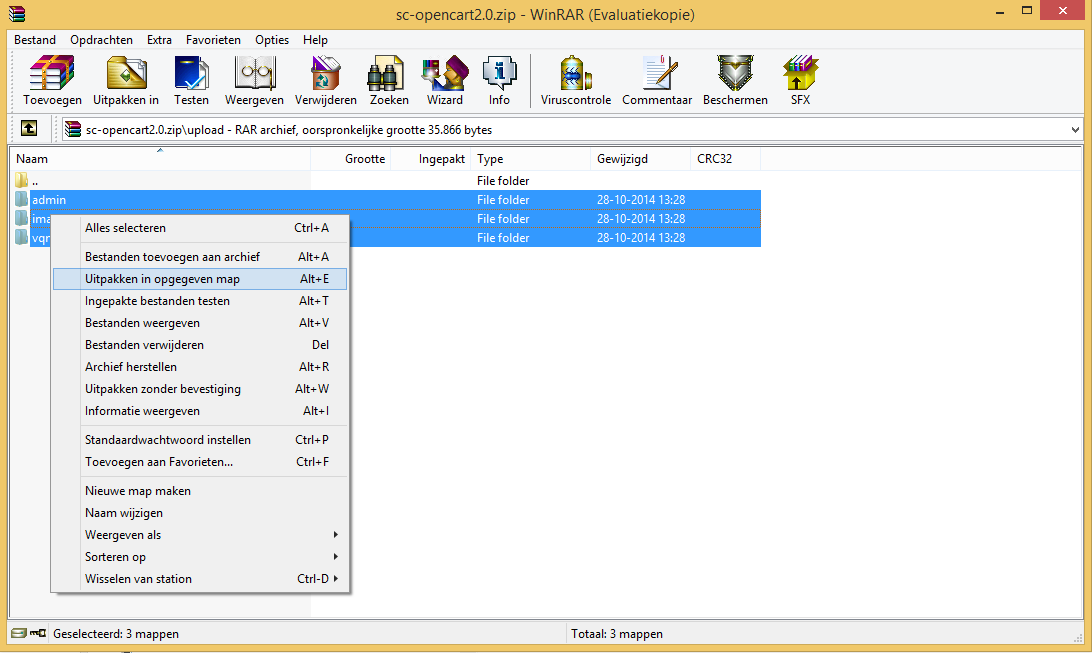The image size is (1092, 653).
Task: Select the admin folder row name
Action: point(49,200)
